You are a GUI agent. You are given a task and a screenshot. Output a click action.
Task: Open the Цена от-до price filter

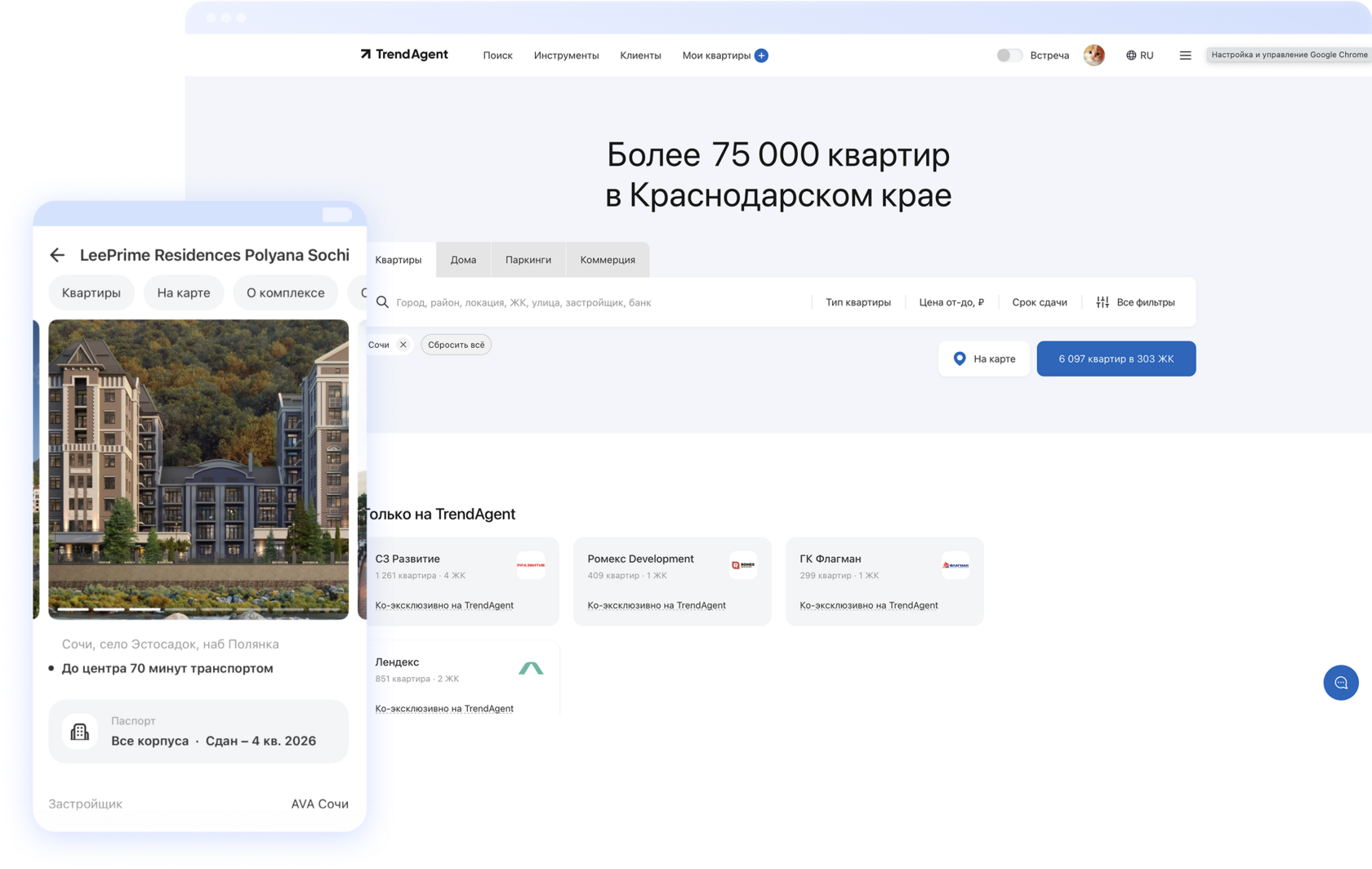951,302
